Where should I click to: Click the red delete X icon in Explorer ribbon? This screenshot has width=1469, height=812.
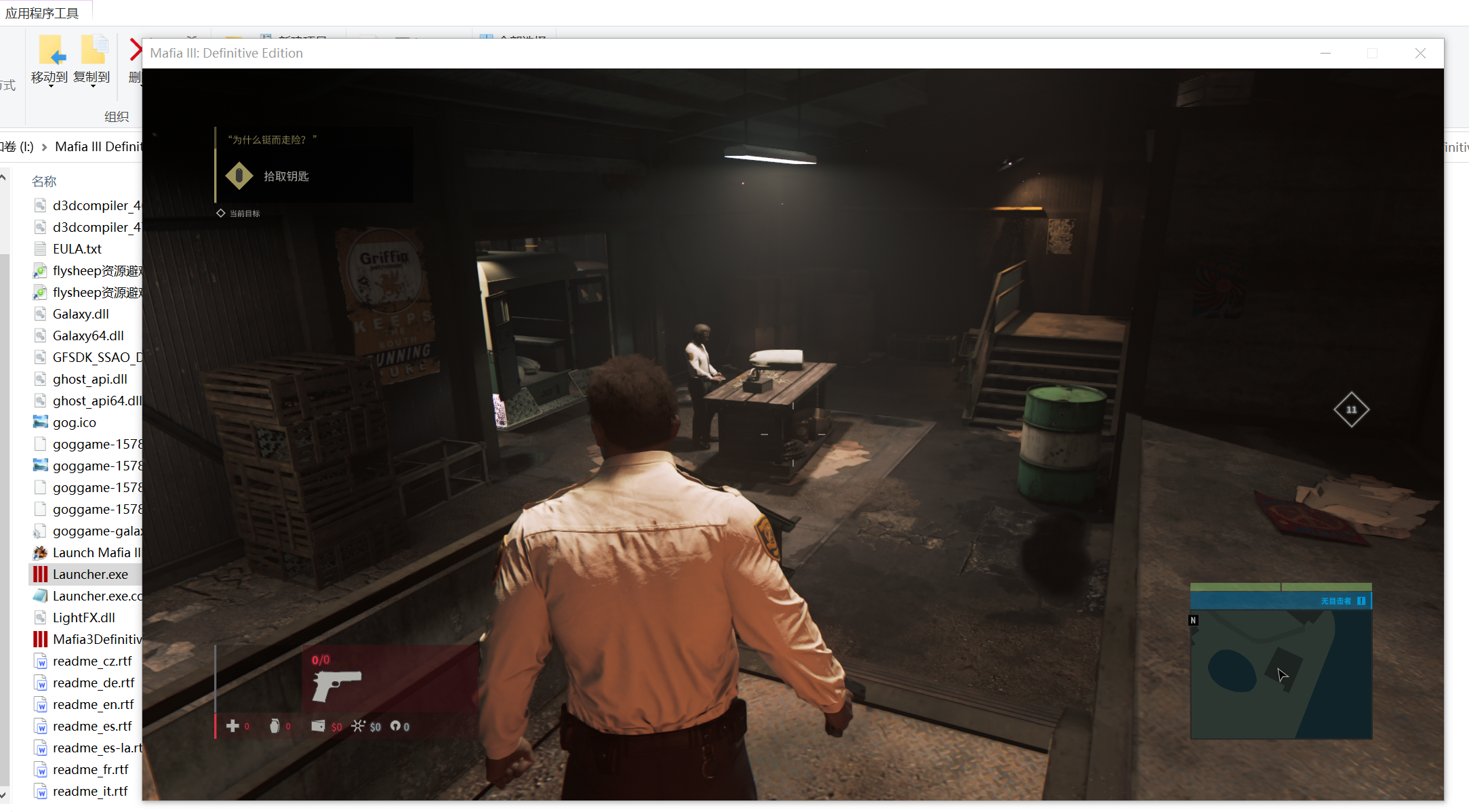[136, 49]
